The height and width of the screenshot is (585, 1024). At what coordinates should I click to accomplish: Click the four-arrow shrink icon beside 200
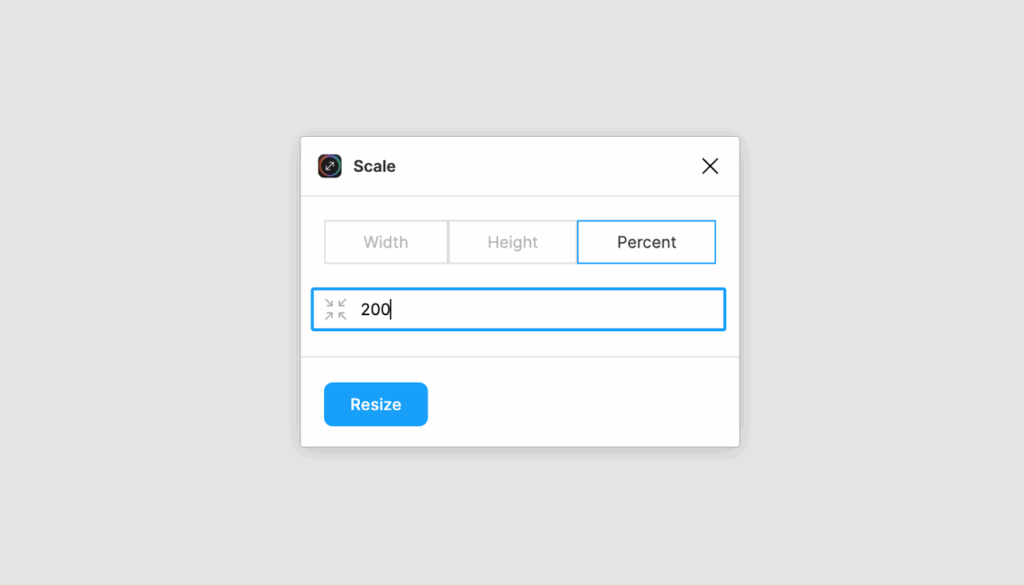[336, 309]
